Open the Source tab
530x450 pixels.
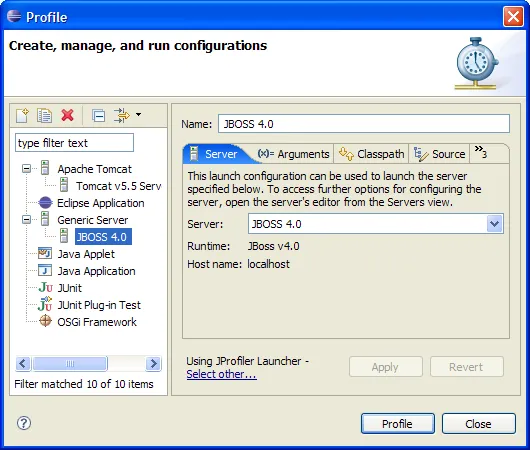439,154
